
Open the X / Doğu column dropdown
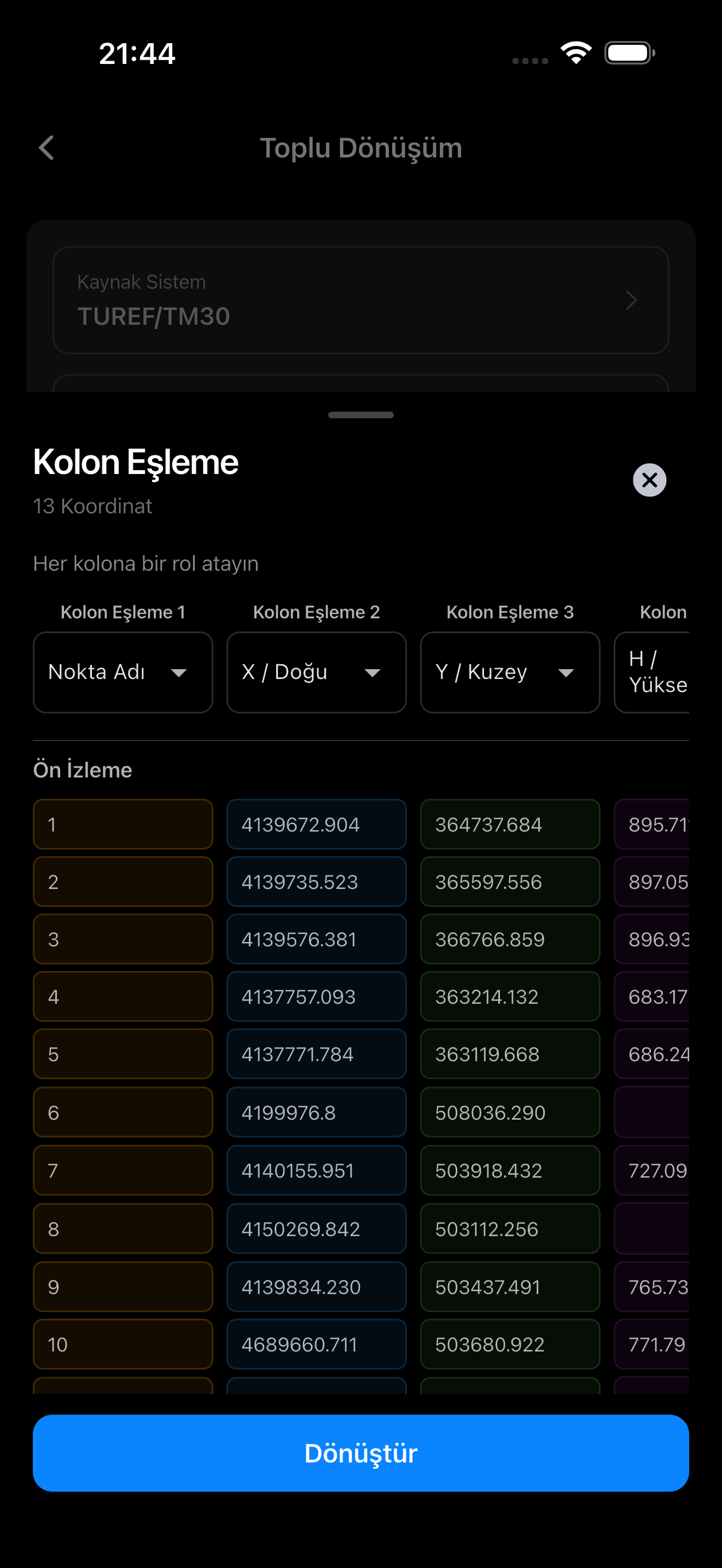(316, 672)
